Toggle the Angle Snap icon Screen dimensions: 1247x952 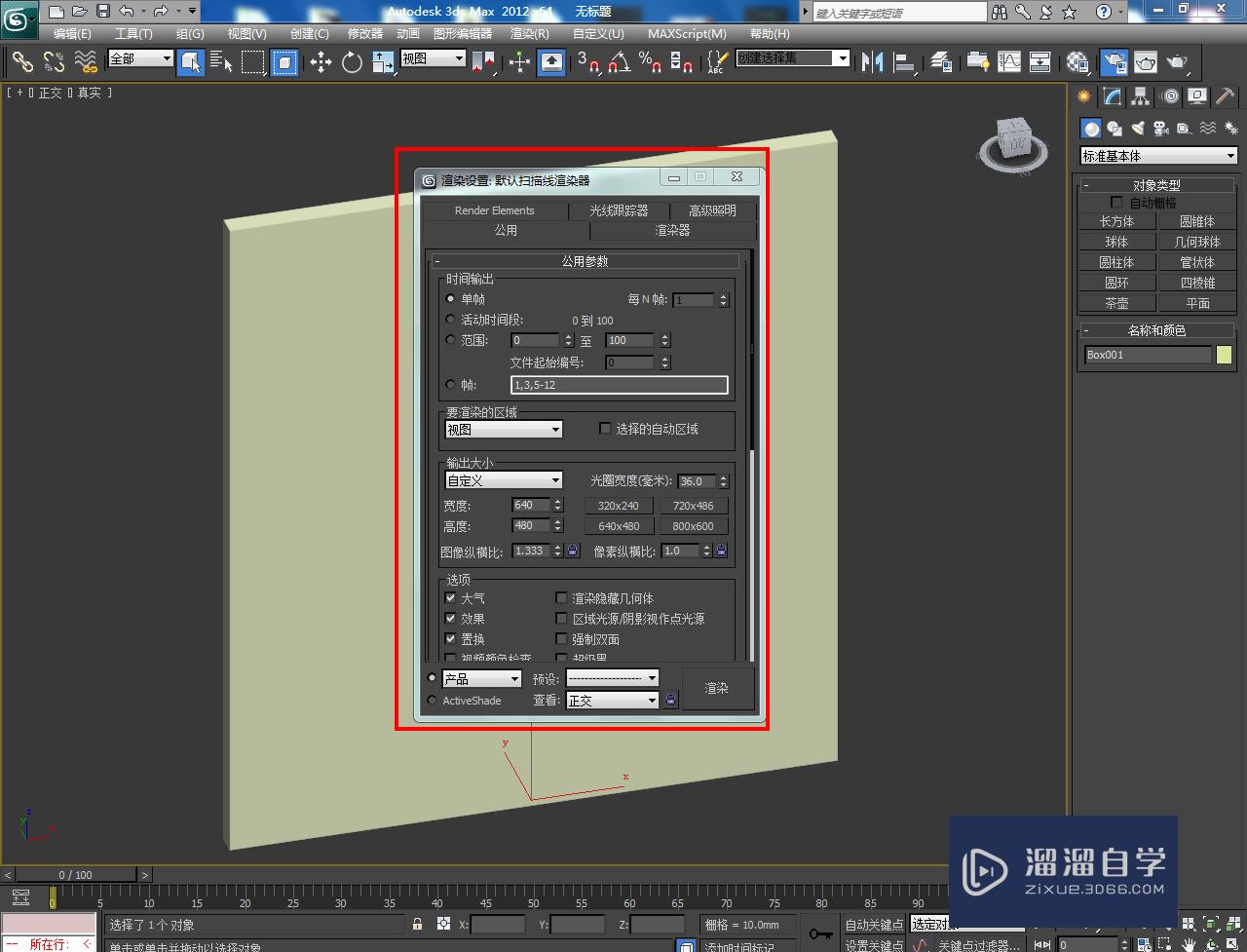(619, 62)
